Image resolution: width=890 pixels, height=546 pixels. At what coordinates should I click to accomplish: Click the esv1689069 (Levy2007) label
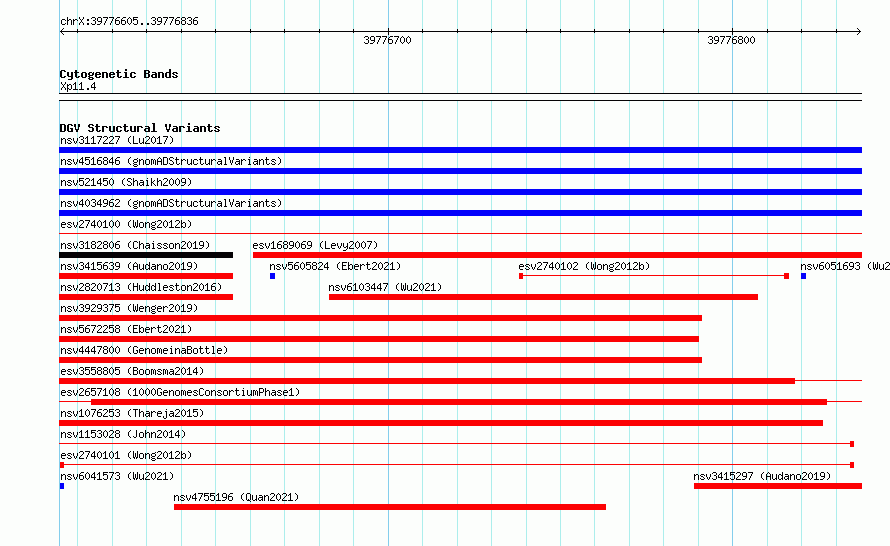coord(315,245)
